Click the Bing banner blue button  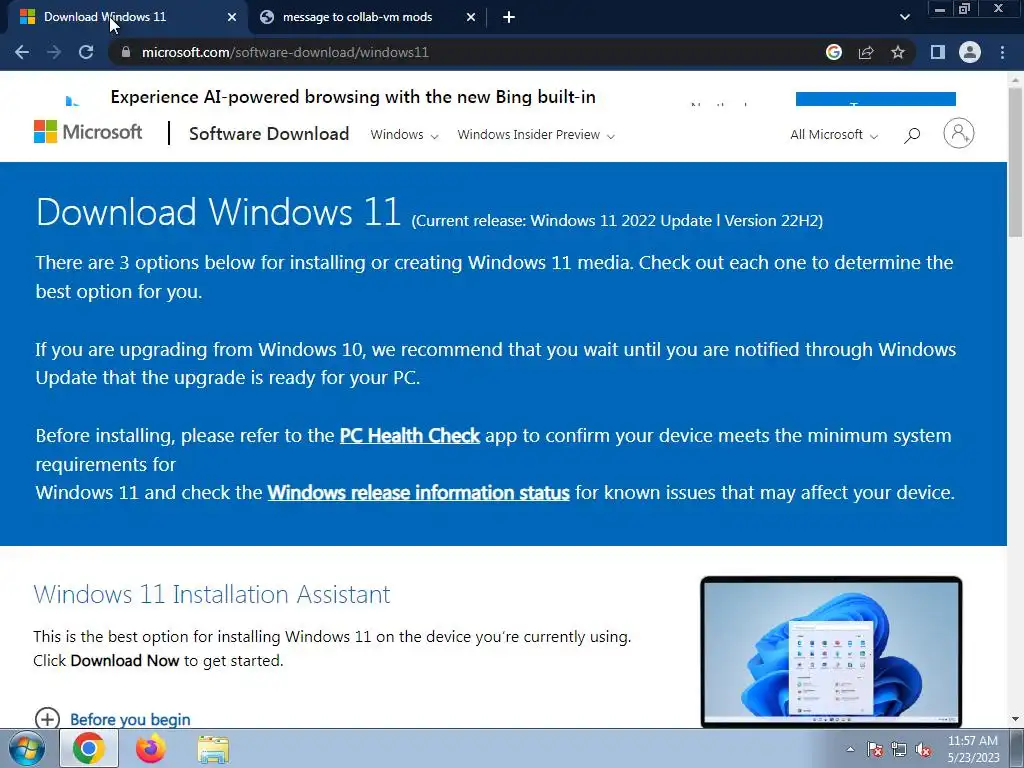(876, 99)
